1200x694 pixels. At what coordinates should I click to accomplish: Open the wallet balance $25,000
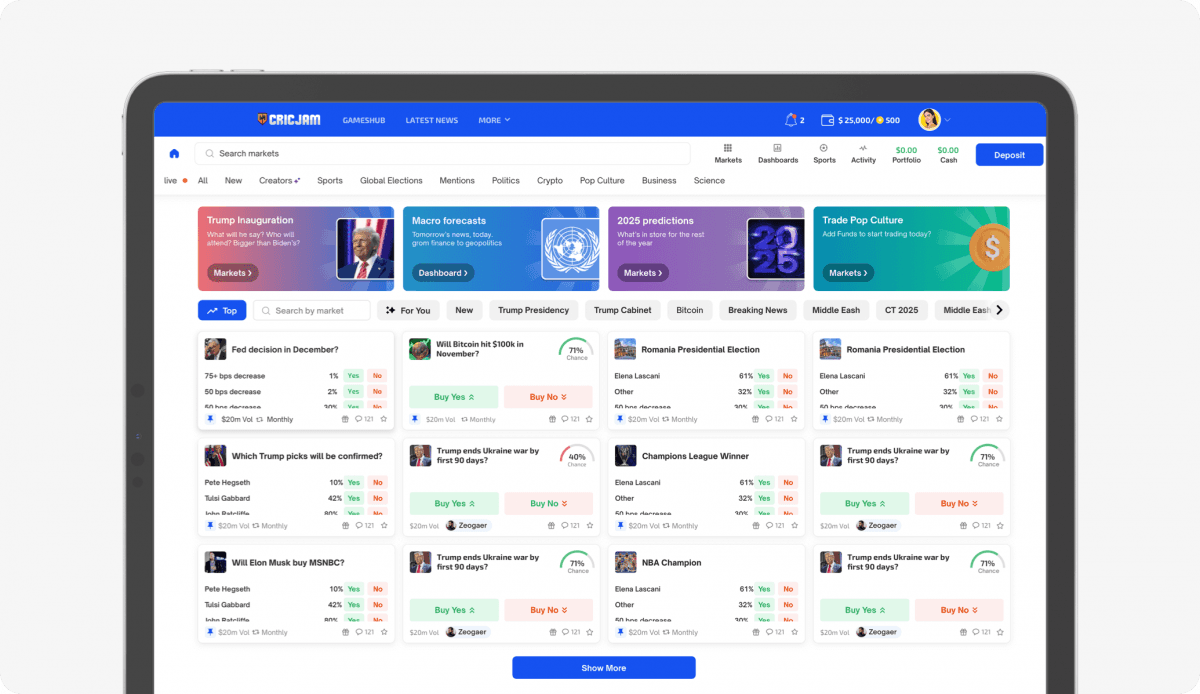(x=860, y=120)
